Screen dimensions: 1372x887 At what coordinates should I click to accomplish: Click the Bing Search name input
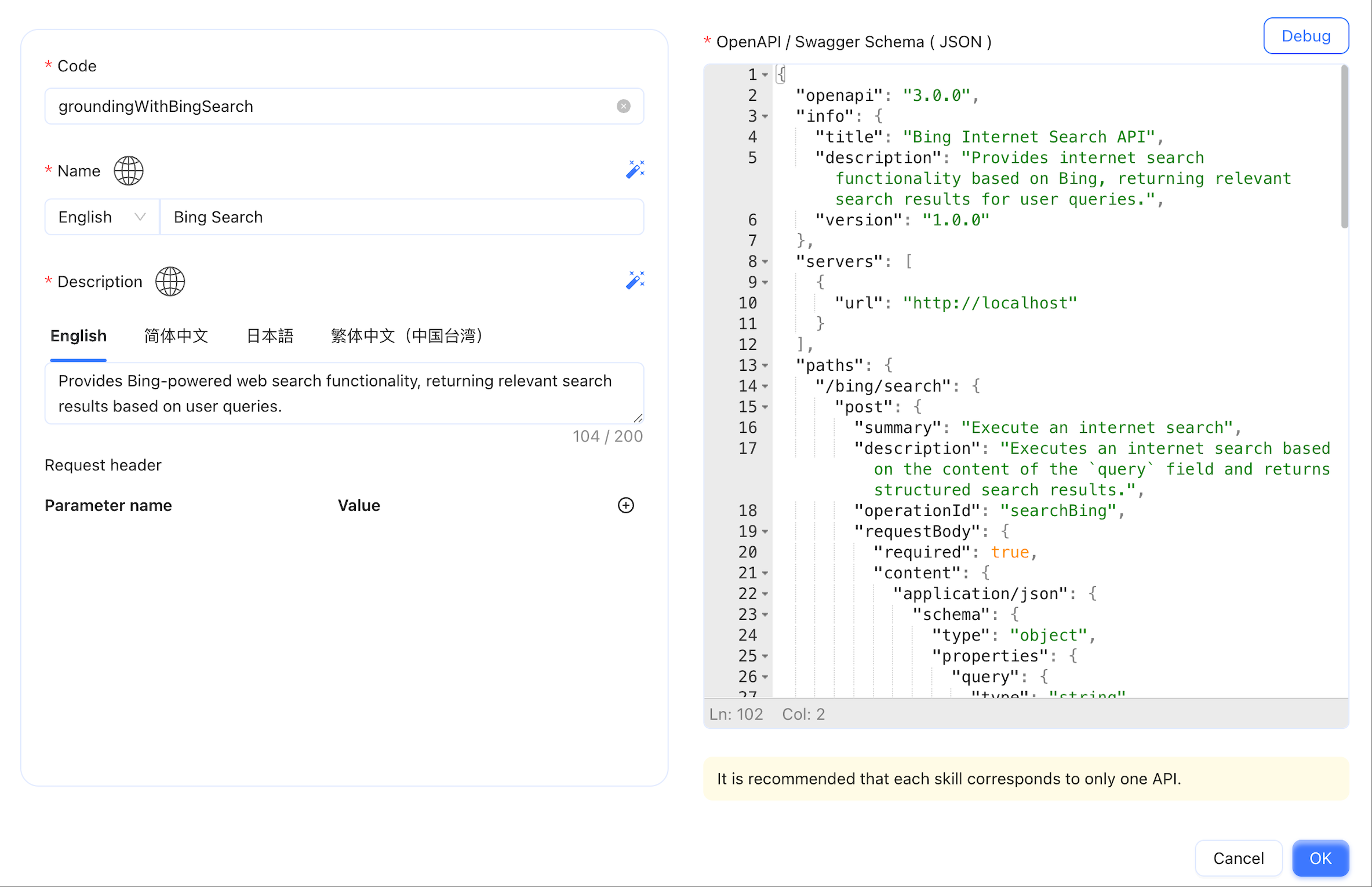click(x=402, y=217)
